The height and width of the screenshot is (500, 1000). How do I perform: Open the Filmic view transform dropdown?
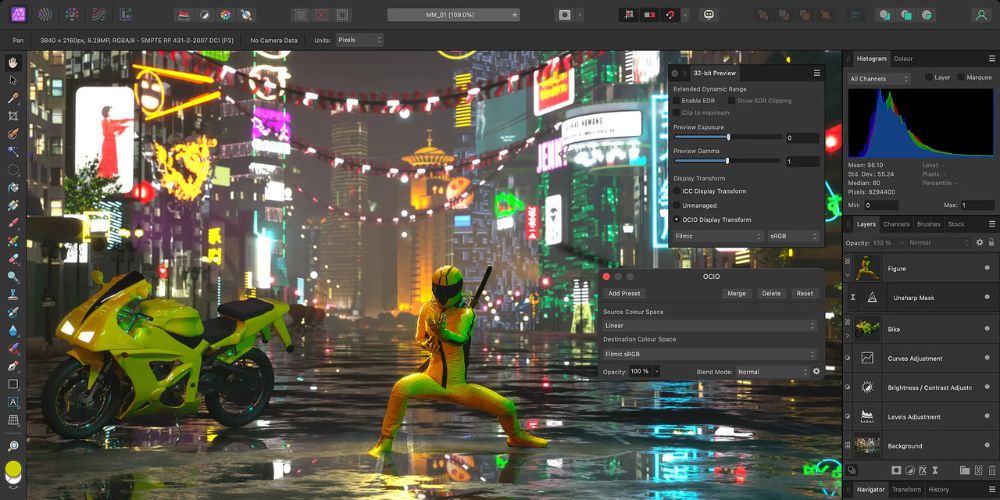718,236
